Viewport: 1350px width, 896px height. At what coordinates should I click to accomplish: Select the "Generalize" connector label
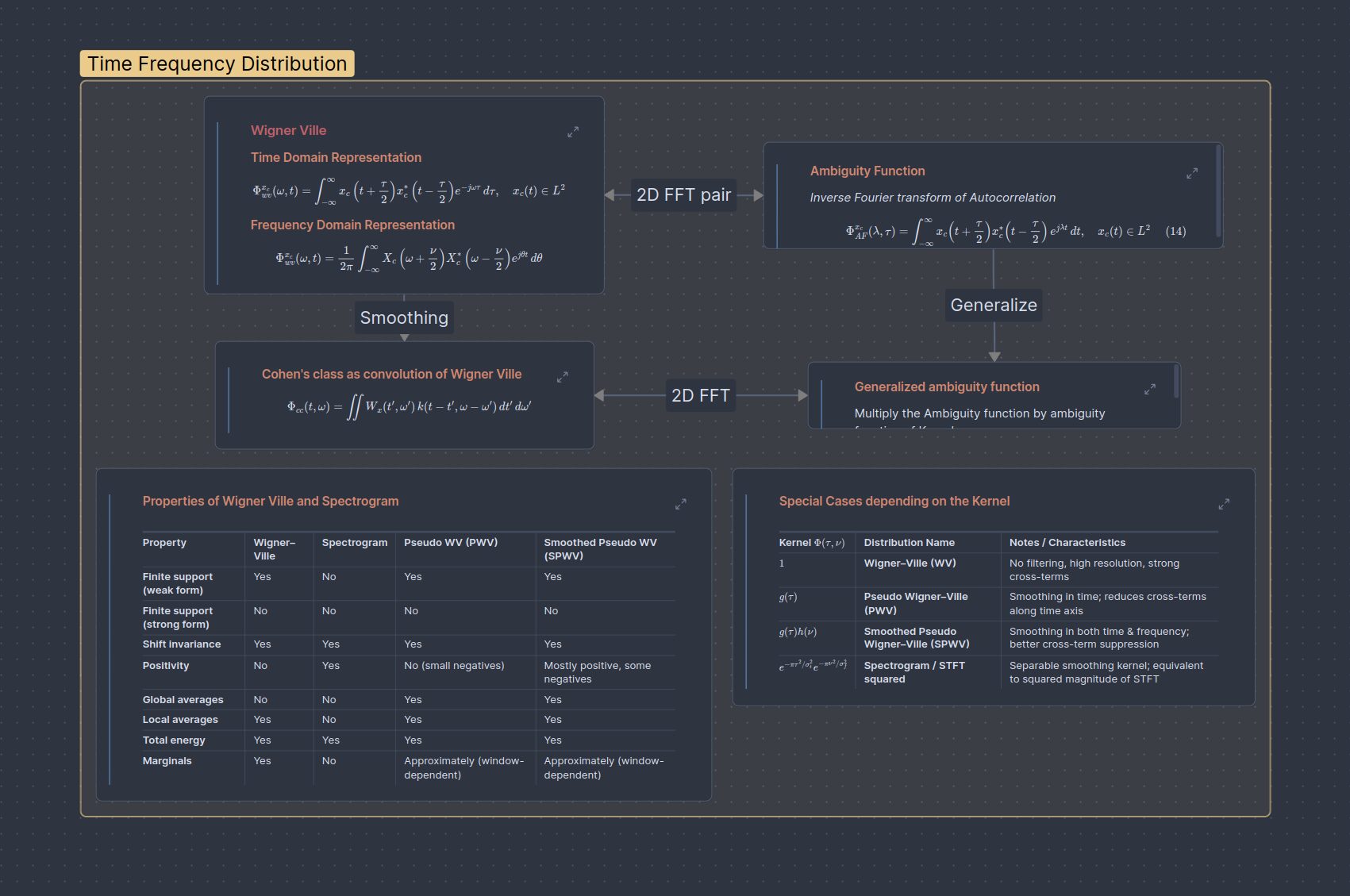(993, 305)
